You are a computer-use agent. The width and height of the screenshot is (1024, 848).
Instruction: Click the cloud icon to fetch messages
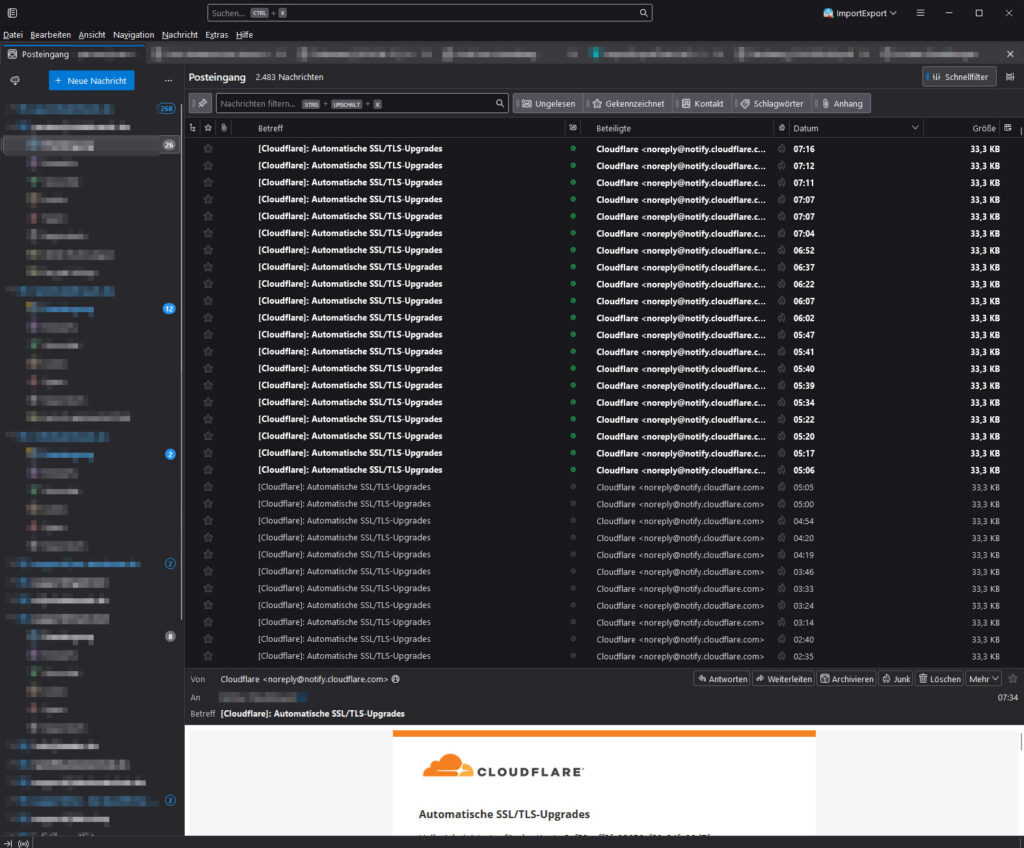(15, 80)
